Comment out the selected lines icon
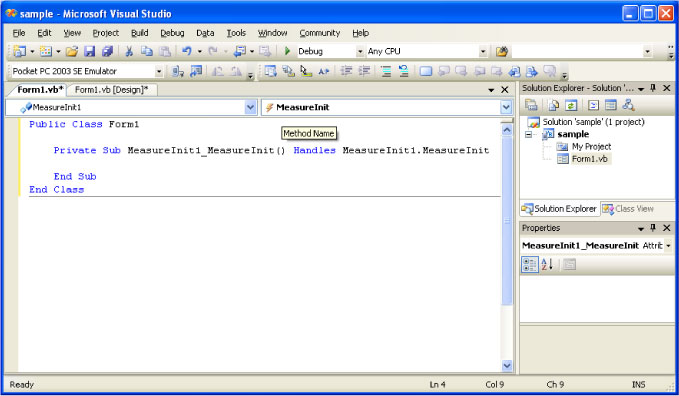 pos(386,71)
